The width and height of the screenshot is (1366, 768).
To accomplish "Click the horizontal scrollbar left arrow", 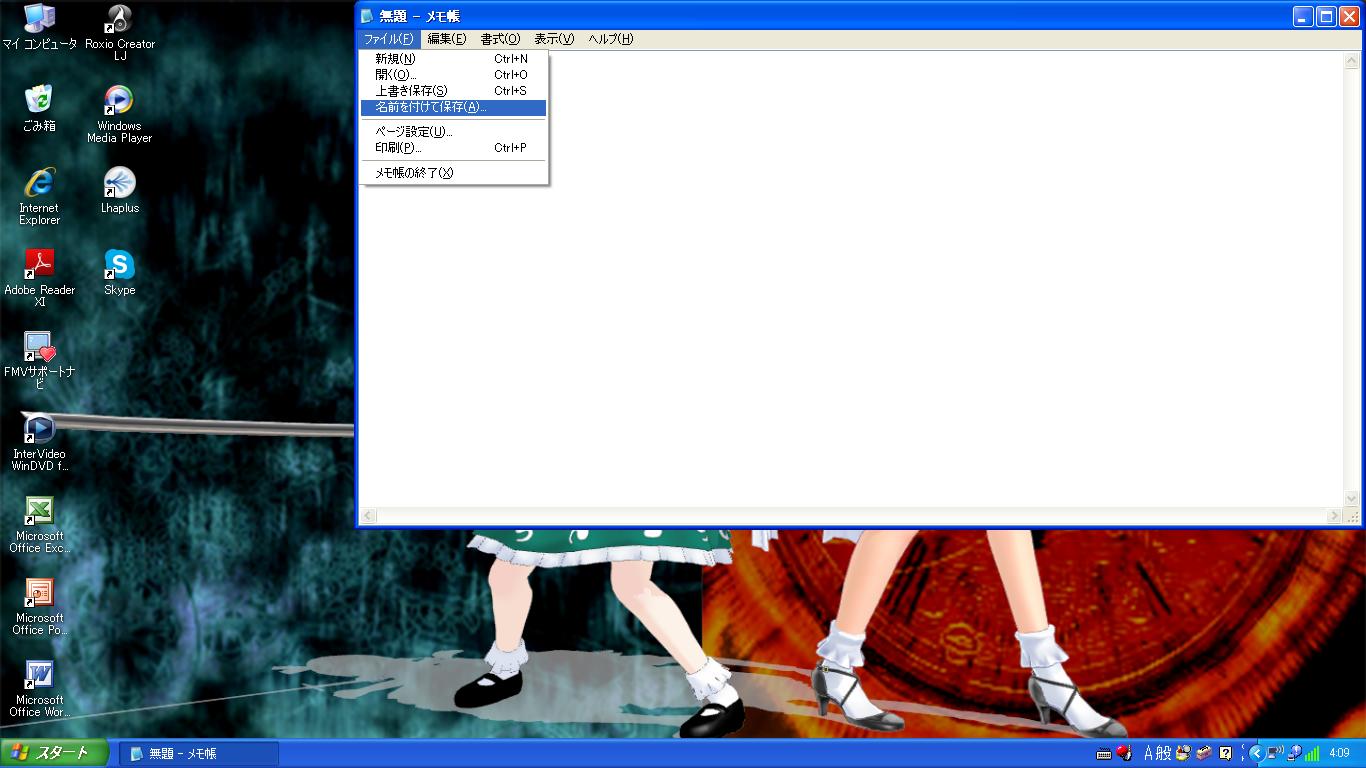I will click(x=368, y=516).
